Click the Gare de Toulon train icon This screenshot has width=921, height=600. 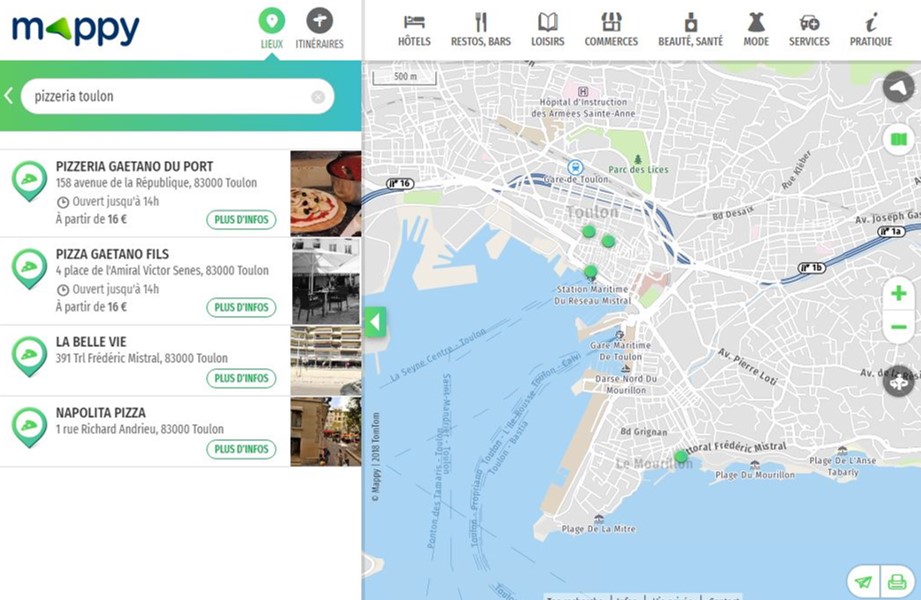point(575,167)
